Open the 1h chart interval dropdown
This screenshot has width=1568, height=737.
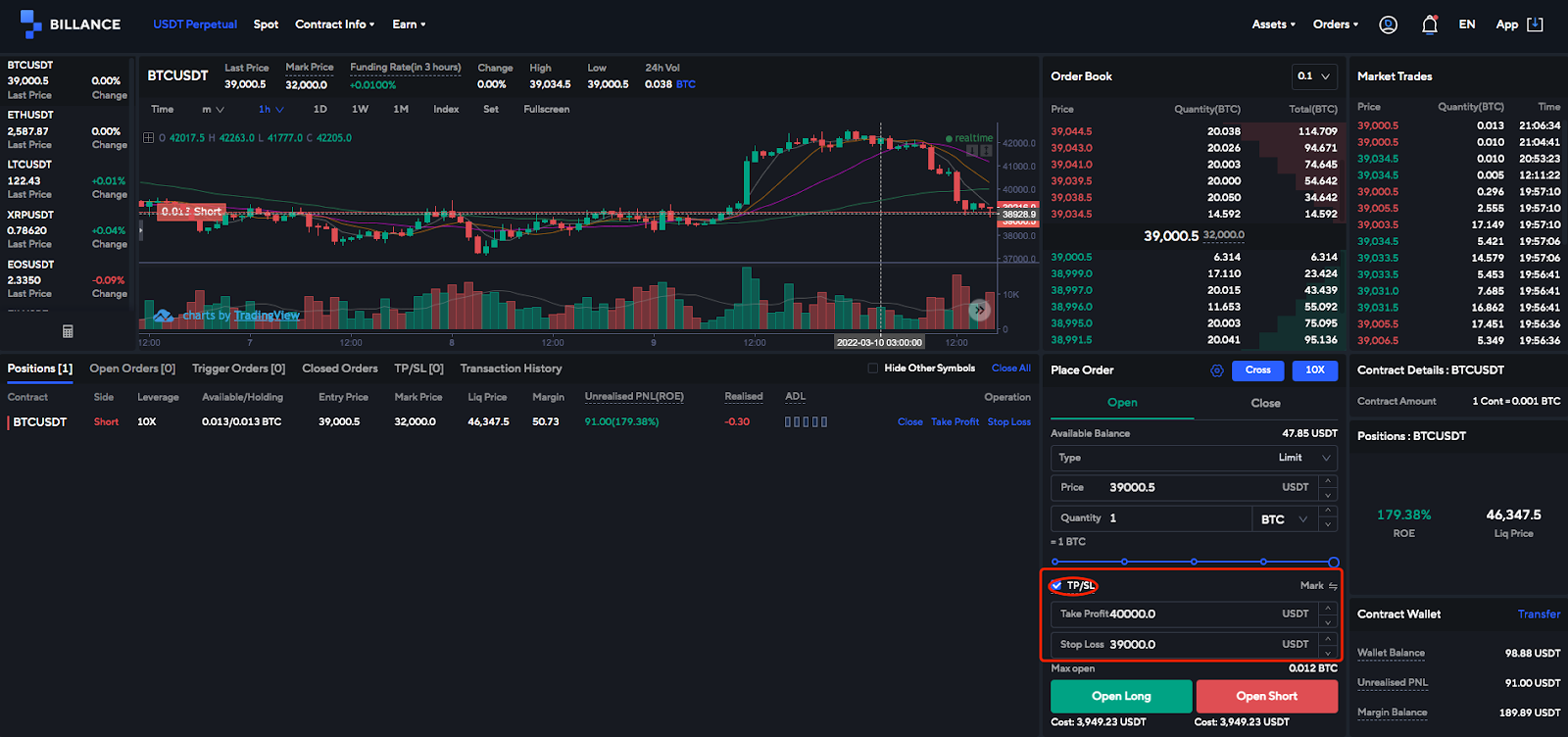pos(270,110)
